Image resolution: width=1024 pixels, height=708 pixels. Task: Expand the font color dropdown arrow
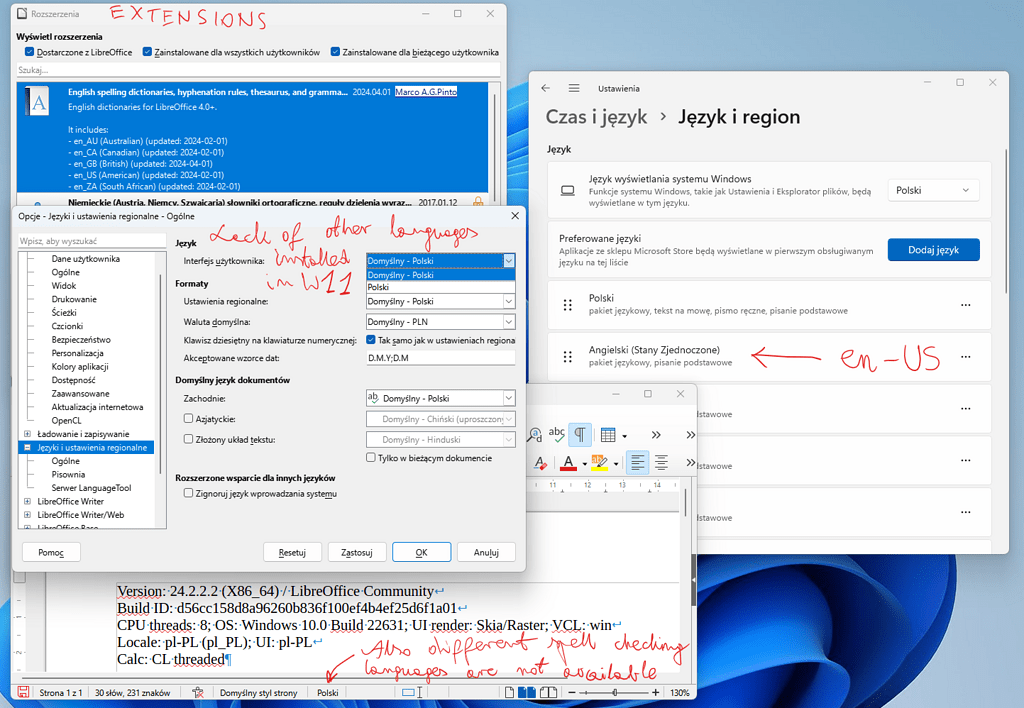(584, 463)
